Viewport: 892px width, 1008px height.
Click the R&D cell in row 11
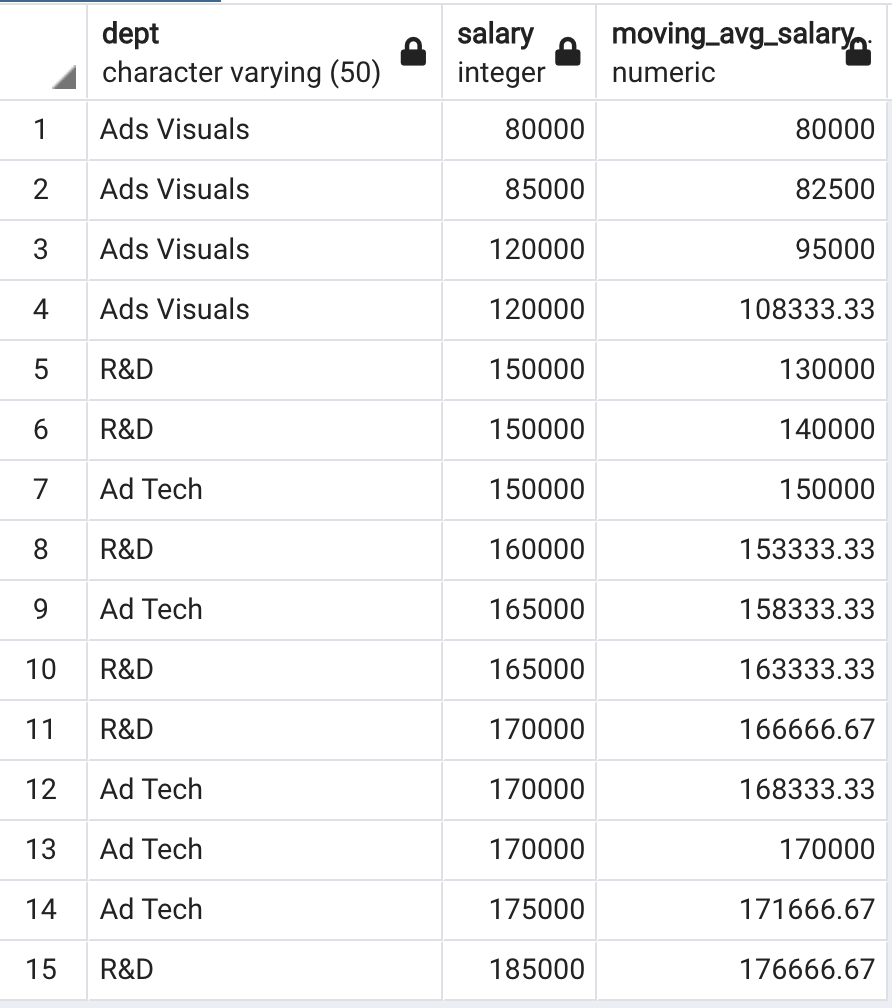pyautogui.click(x=264, y=730)
